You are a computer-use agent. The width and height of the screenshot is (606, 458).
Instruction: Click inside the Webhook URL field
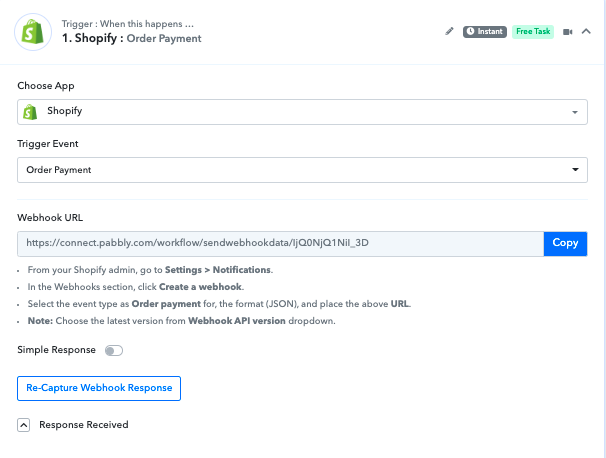tap(281, 243)
